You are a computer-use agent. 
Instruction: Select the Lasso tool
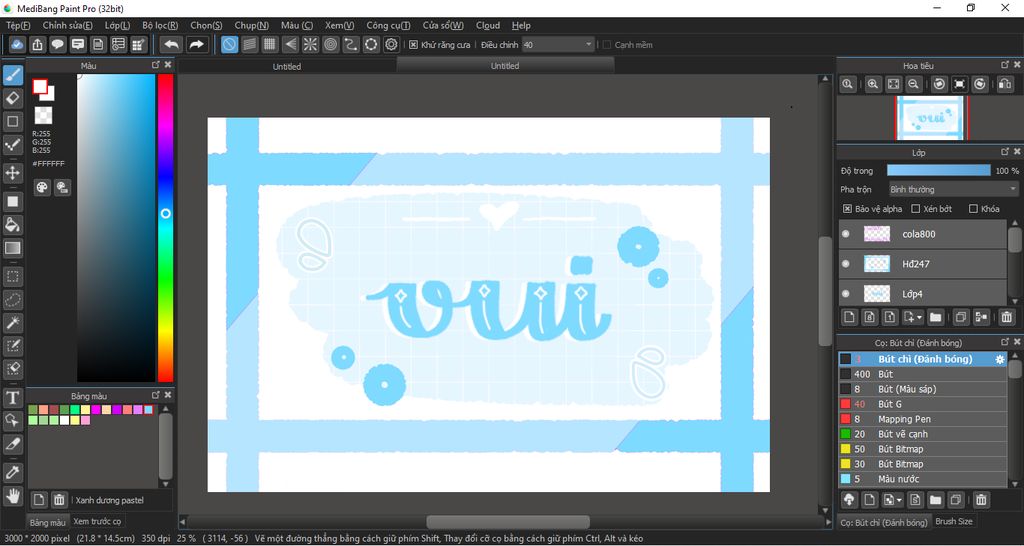pos(13,300)
